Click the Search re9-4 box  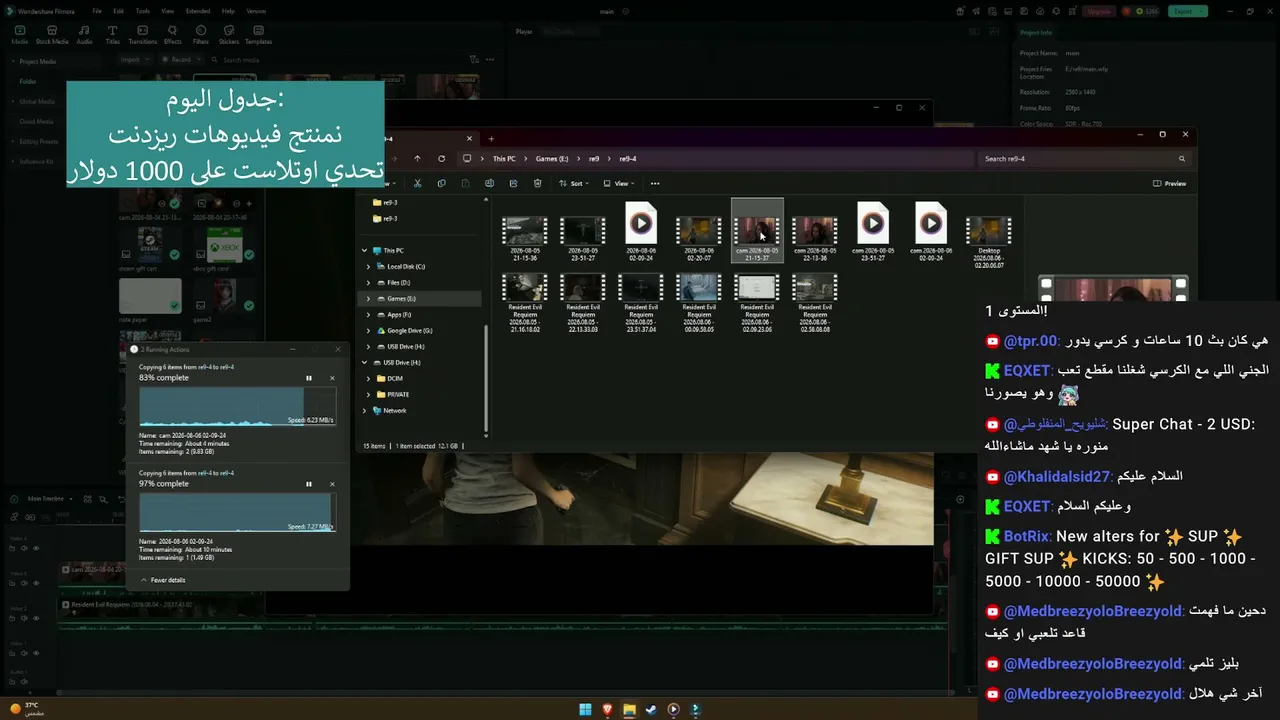[1084, 159]
